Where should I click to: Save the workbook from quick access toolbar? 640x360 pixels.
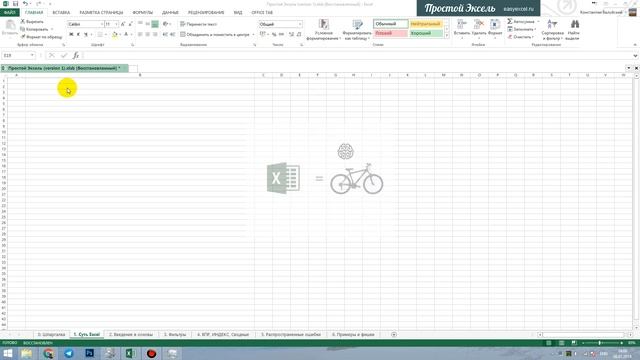tap(15, 4)
